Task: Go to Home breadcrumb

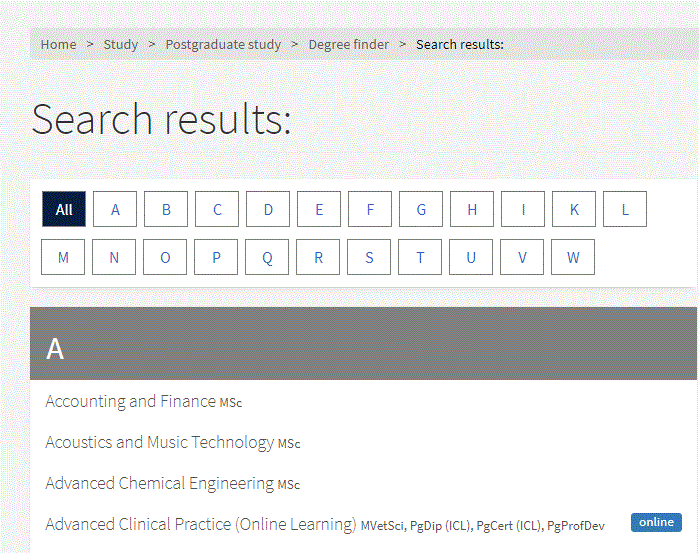Action: pos(58,45)
